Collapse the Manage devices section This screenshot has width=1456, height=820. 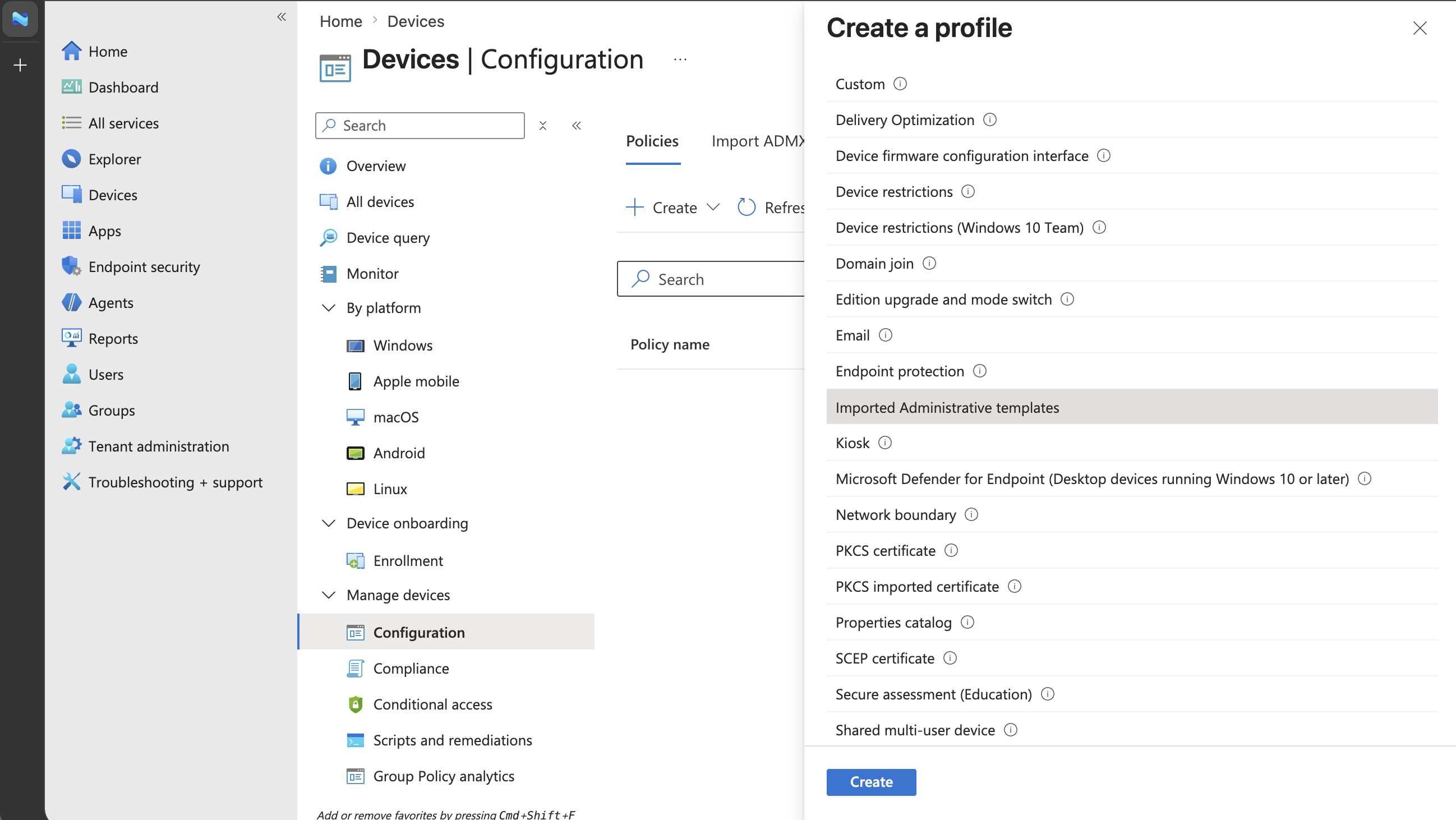[x=329, y=595]
